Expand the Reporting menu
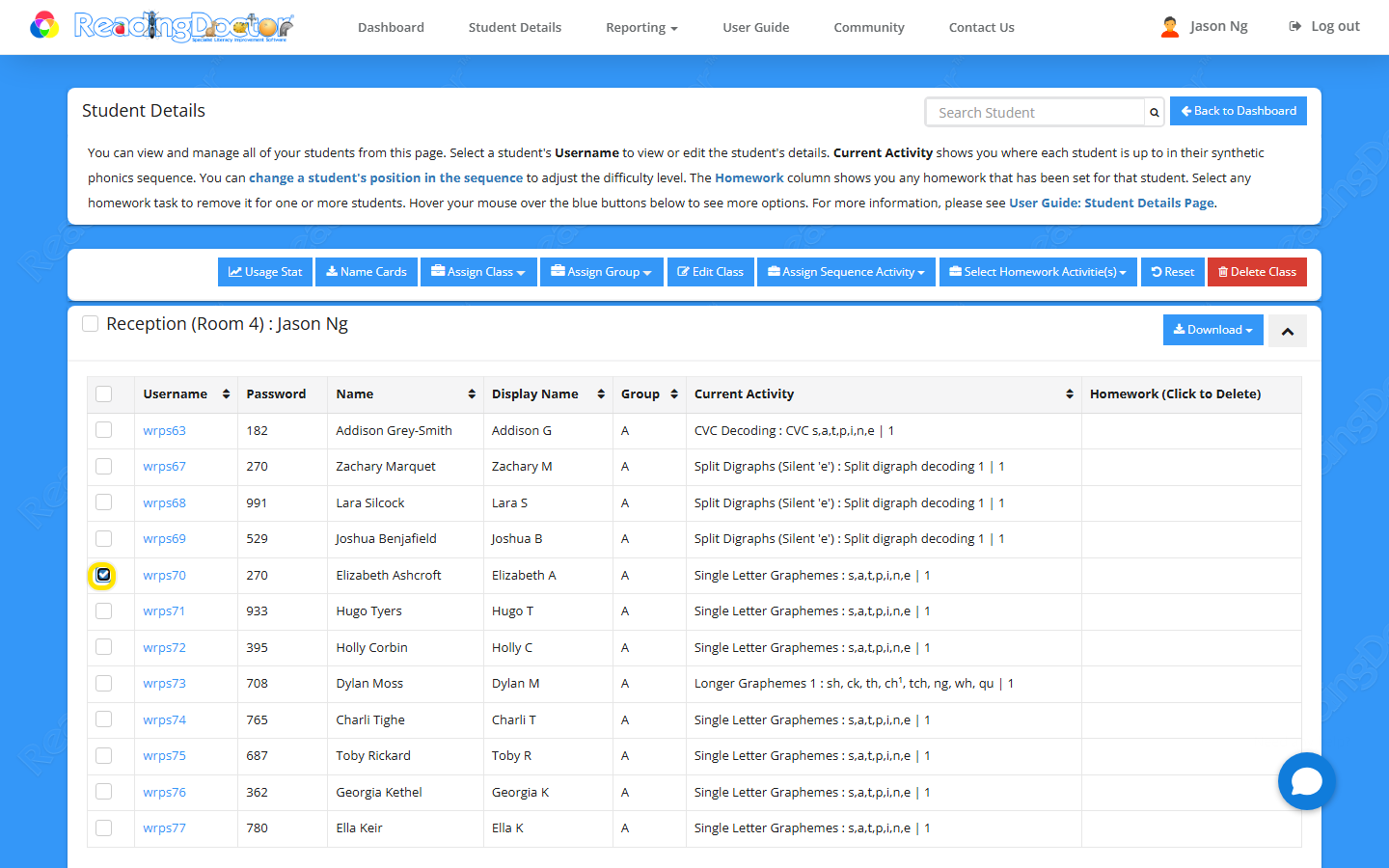This screenshot has height=868, width=1389. [x=641, y=27]
